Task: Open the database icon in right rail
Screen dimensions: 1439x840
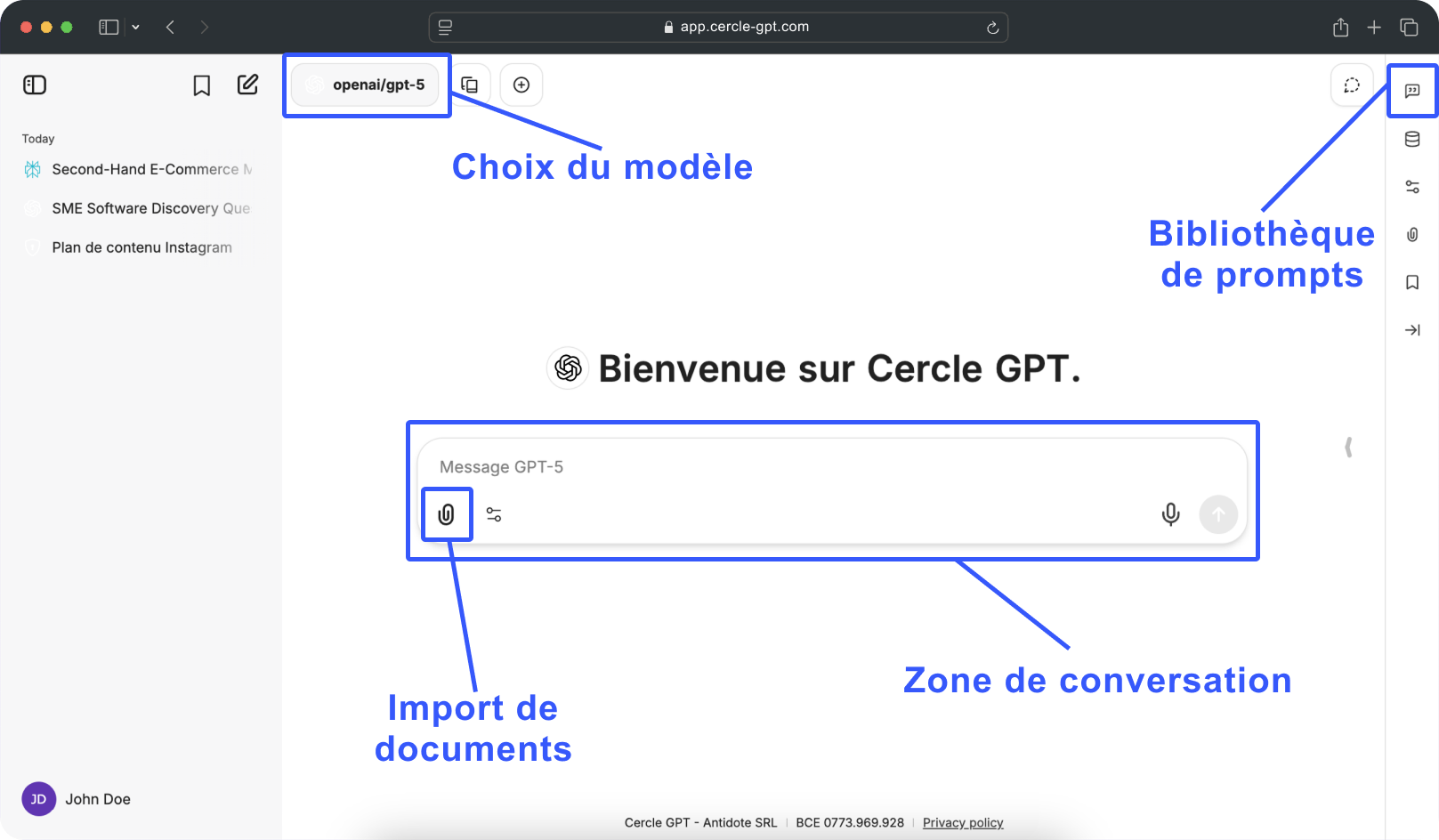Action: point(1412,139)
